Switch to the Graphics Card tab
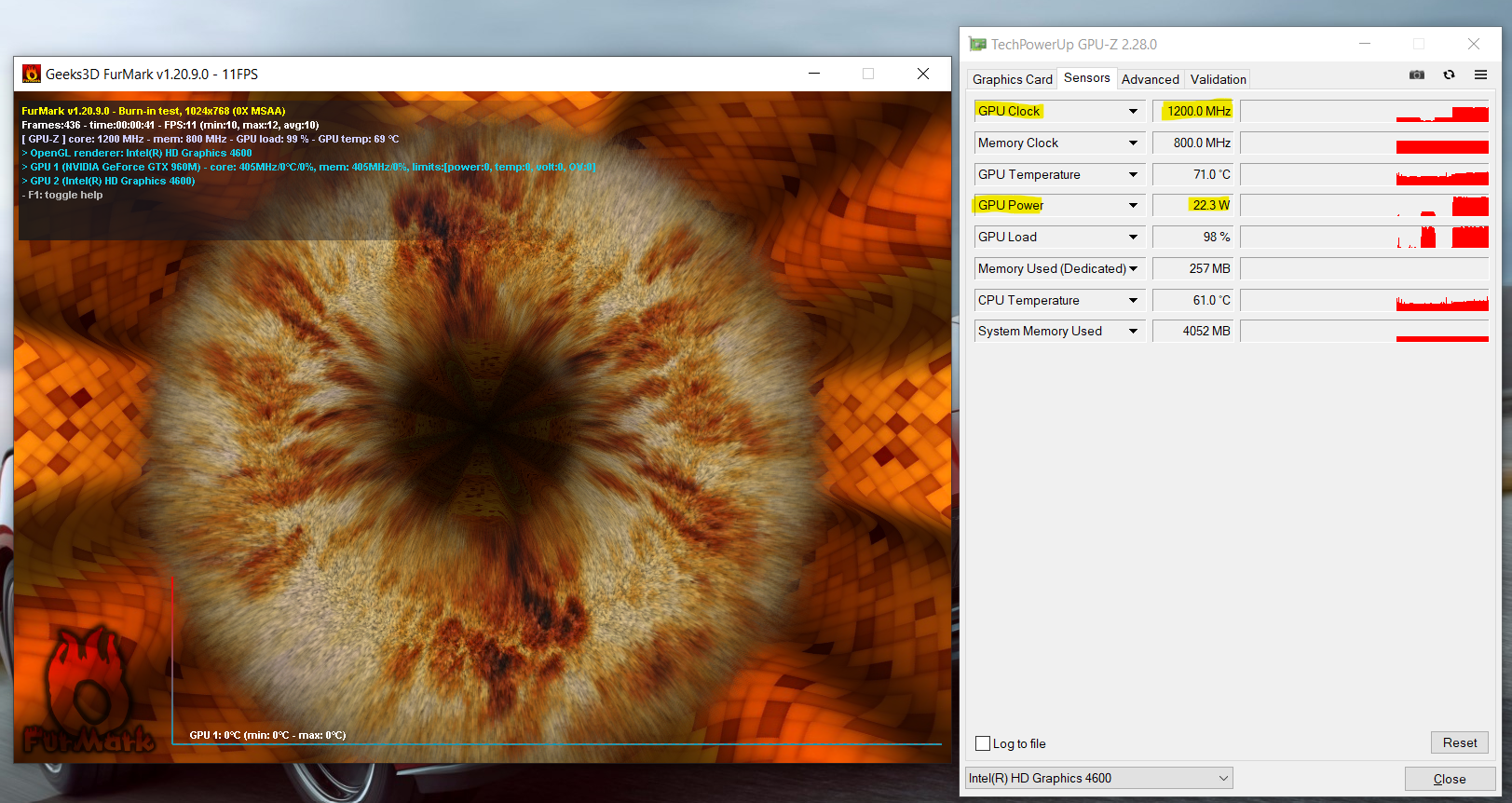This screenshot has height=803, width=1512. (x=1012, y=79)
